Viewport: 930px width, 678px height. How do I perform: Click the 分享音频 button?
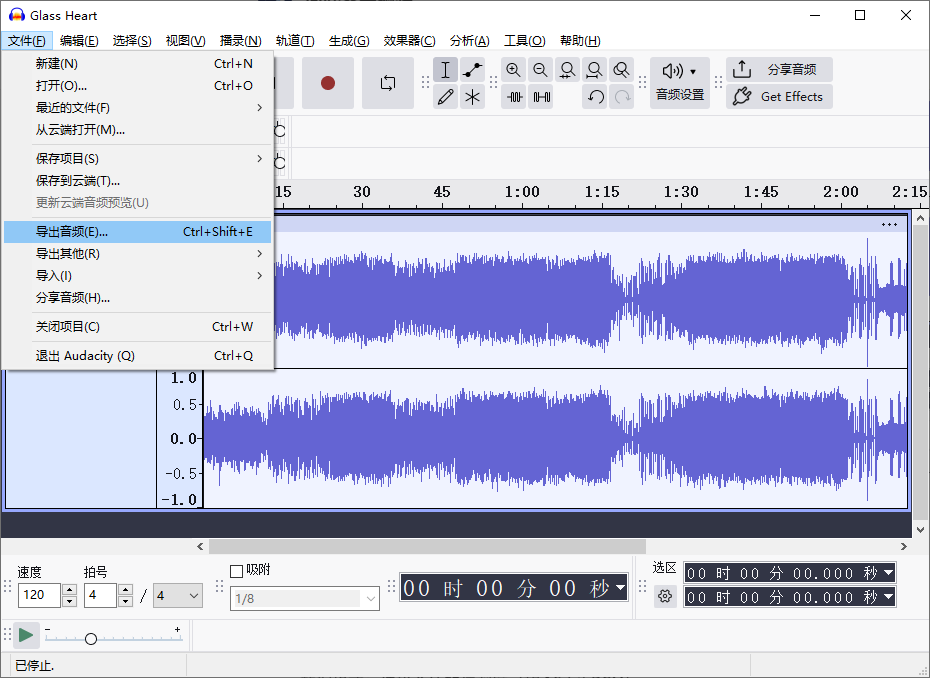[779, 70]
